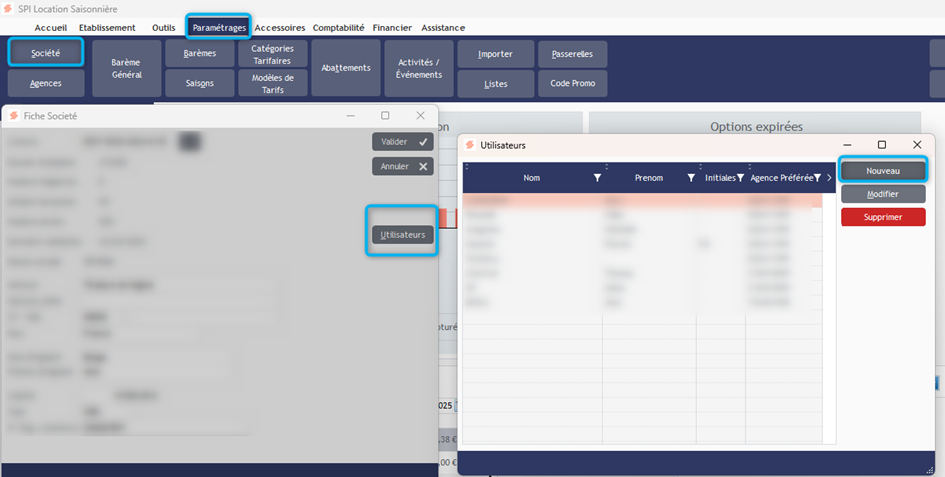This screenshot has width=945, height=477.
Task: Cancel with the Annuler X button
Action: point(402,166)
